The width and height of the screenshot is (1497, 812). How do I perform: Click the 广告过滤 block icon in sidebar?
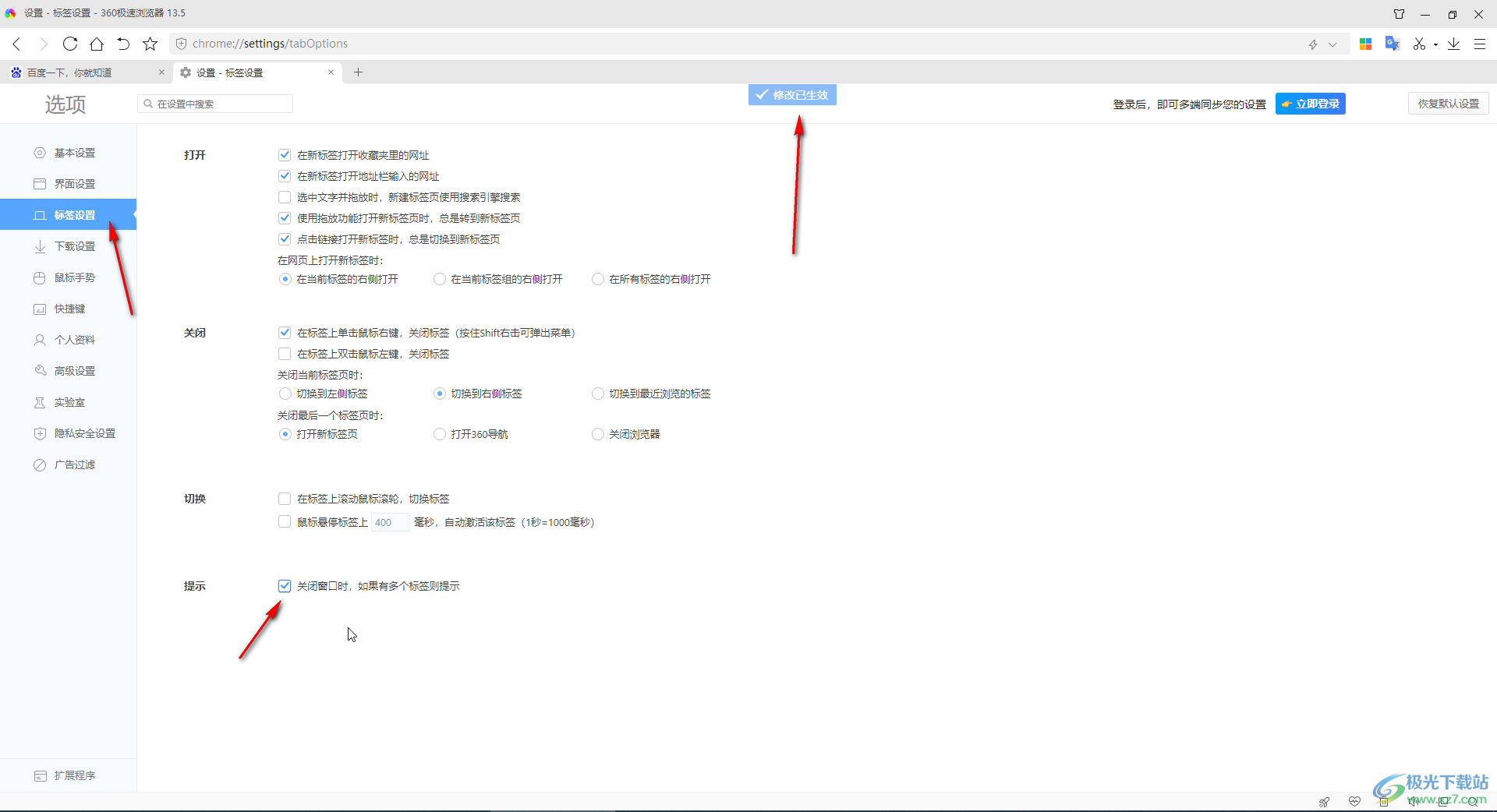point(40,464)
